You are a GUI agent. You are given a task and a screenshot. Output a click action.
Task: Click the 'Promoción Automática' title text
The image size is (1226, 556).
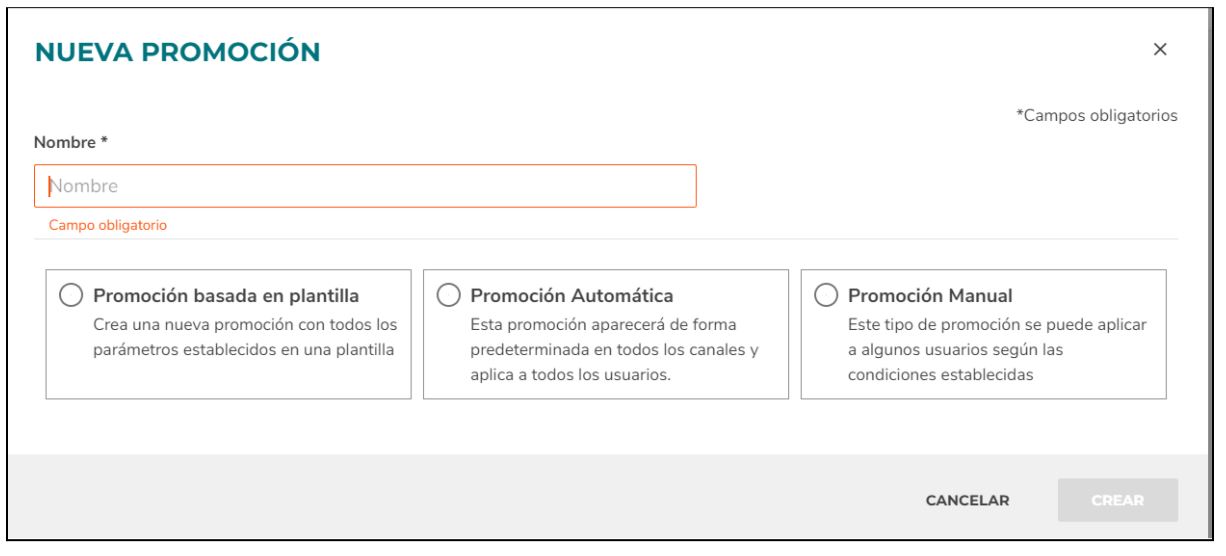[x=572, y=296]
